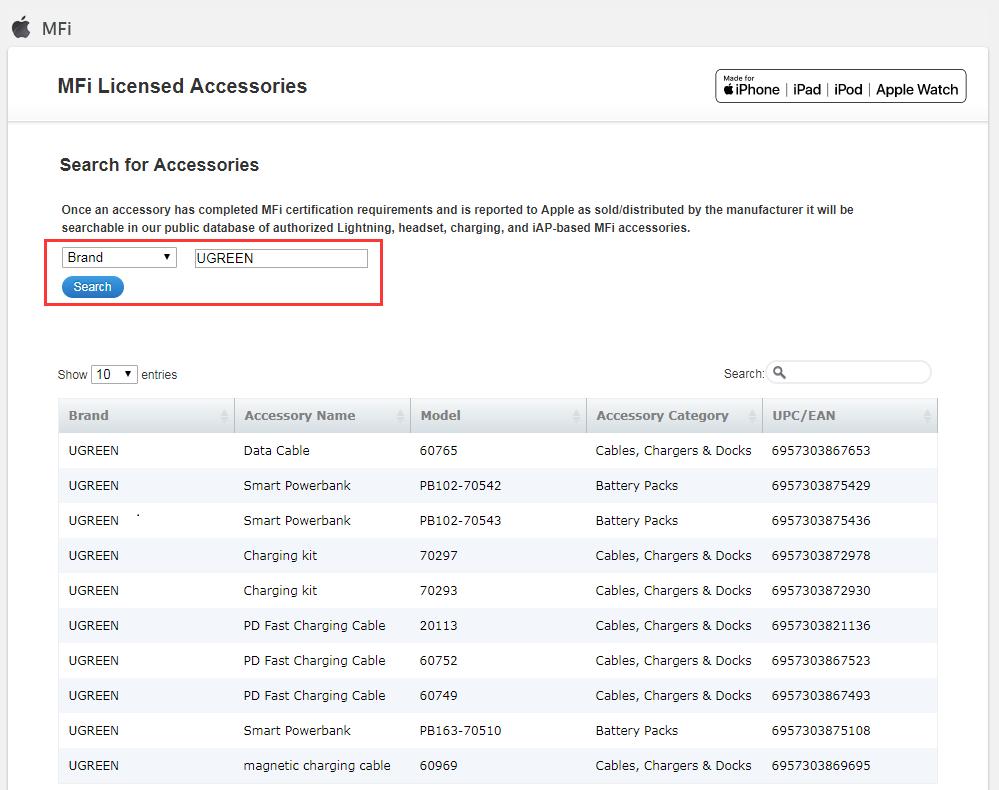Click the Apple logo icon
999x790 pixels.
(x=21, y=28)
